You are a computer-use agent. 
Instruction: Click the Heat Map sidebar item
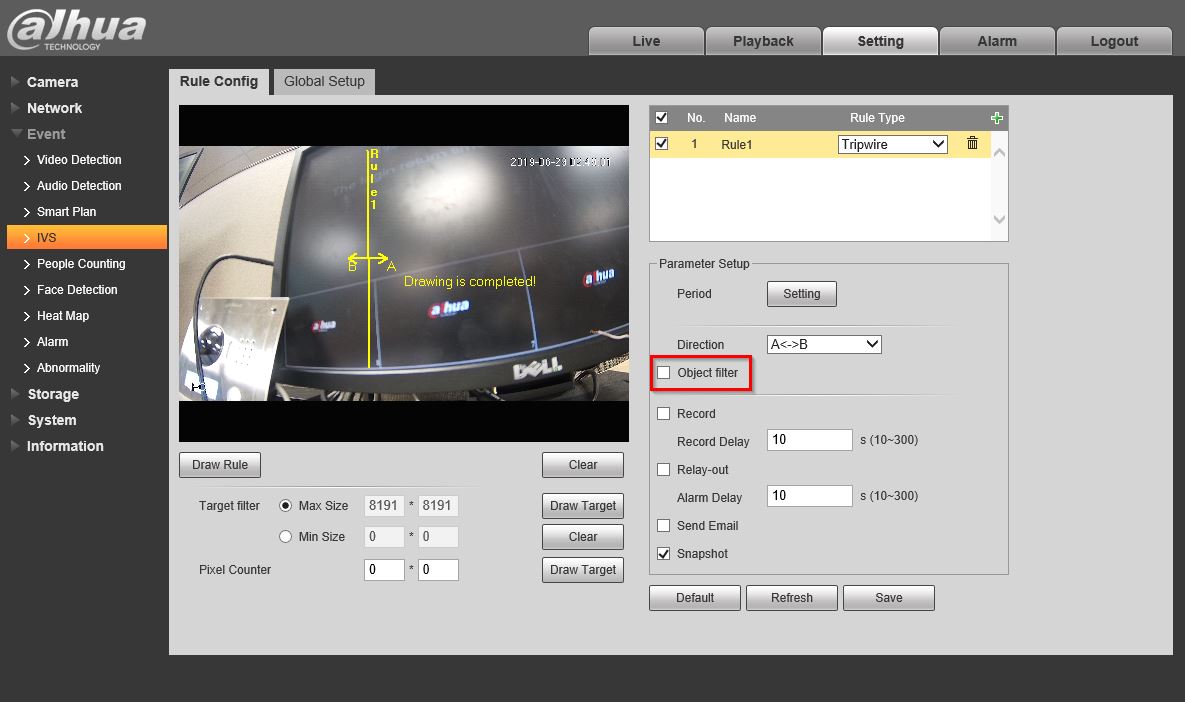pyautogui.click(x=63, y=316)
